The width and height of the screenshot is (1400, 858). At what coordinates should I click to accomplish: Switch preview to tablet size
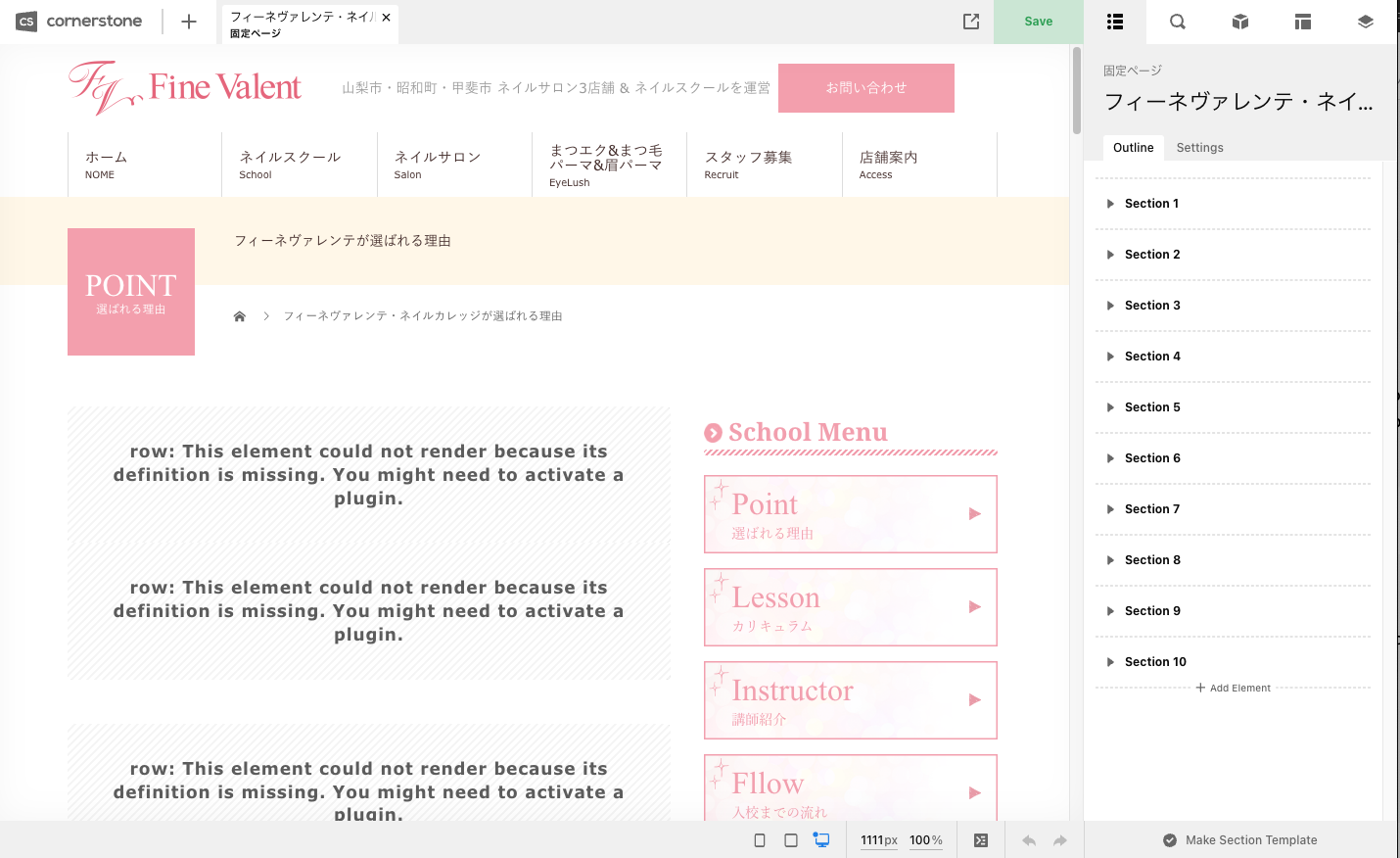point(791,840)
